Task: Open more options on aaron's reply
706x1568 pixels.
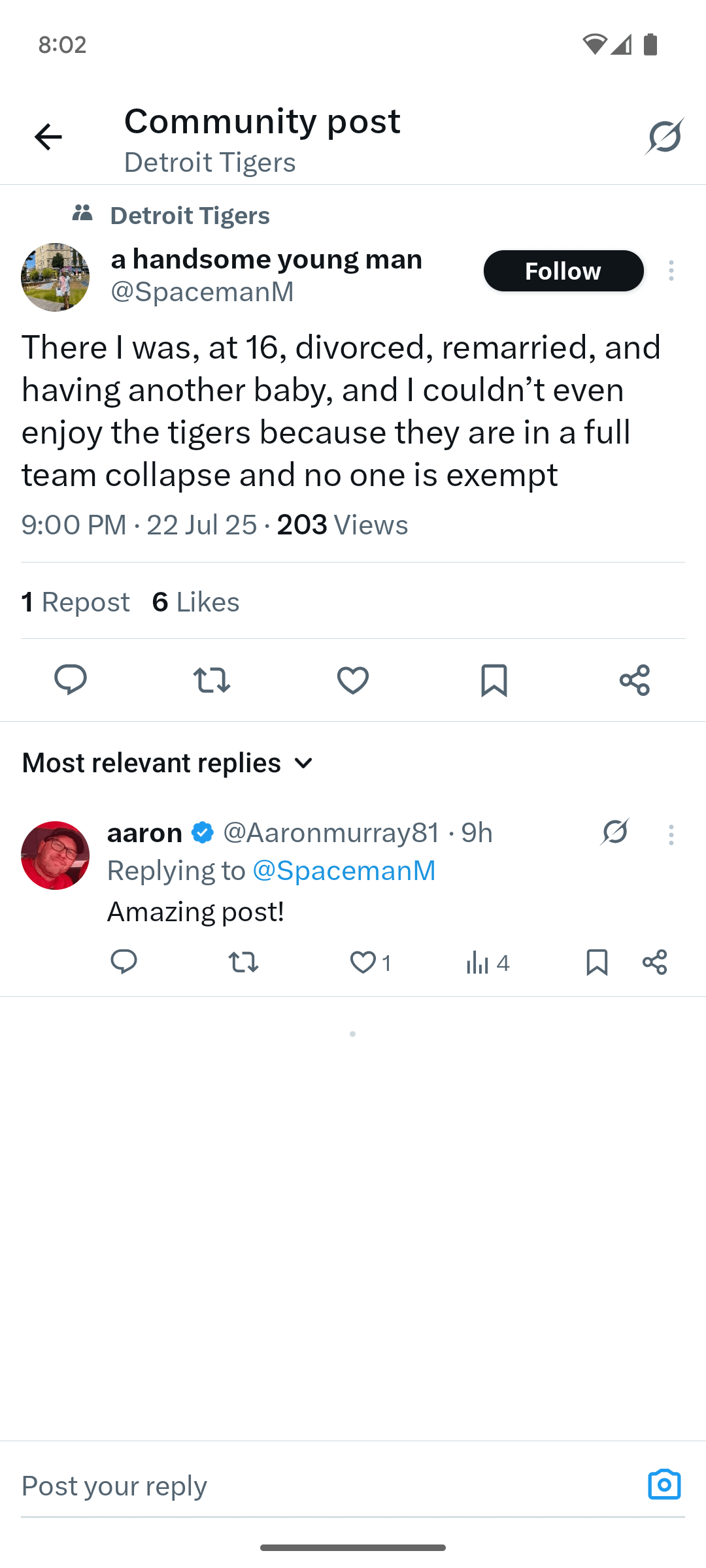Action: coord(671,834)
